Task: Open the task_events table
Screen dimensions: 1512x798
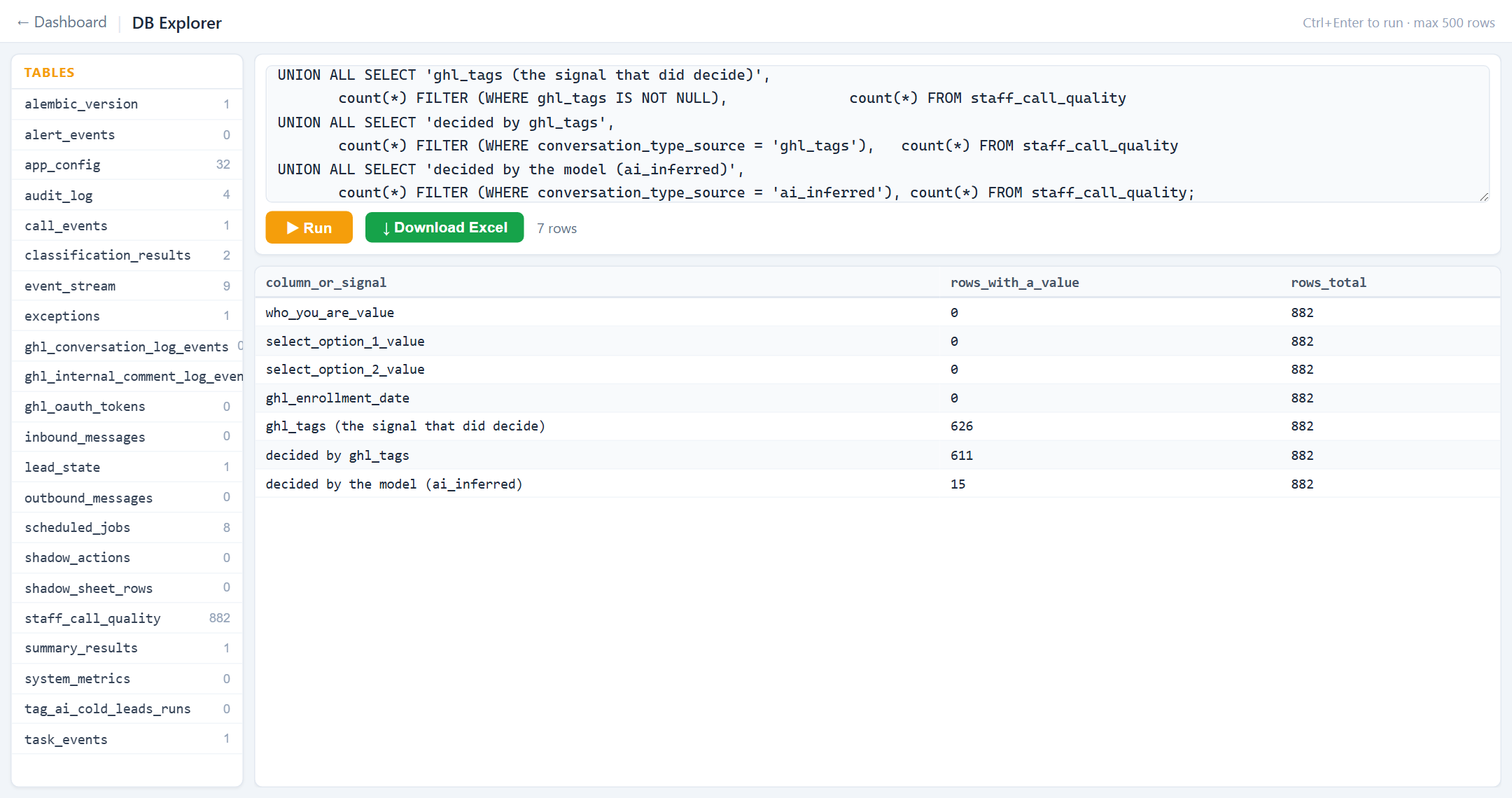Action: coord(127,740)
